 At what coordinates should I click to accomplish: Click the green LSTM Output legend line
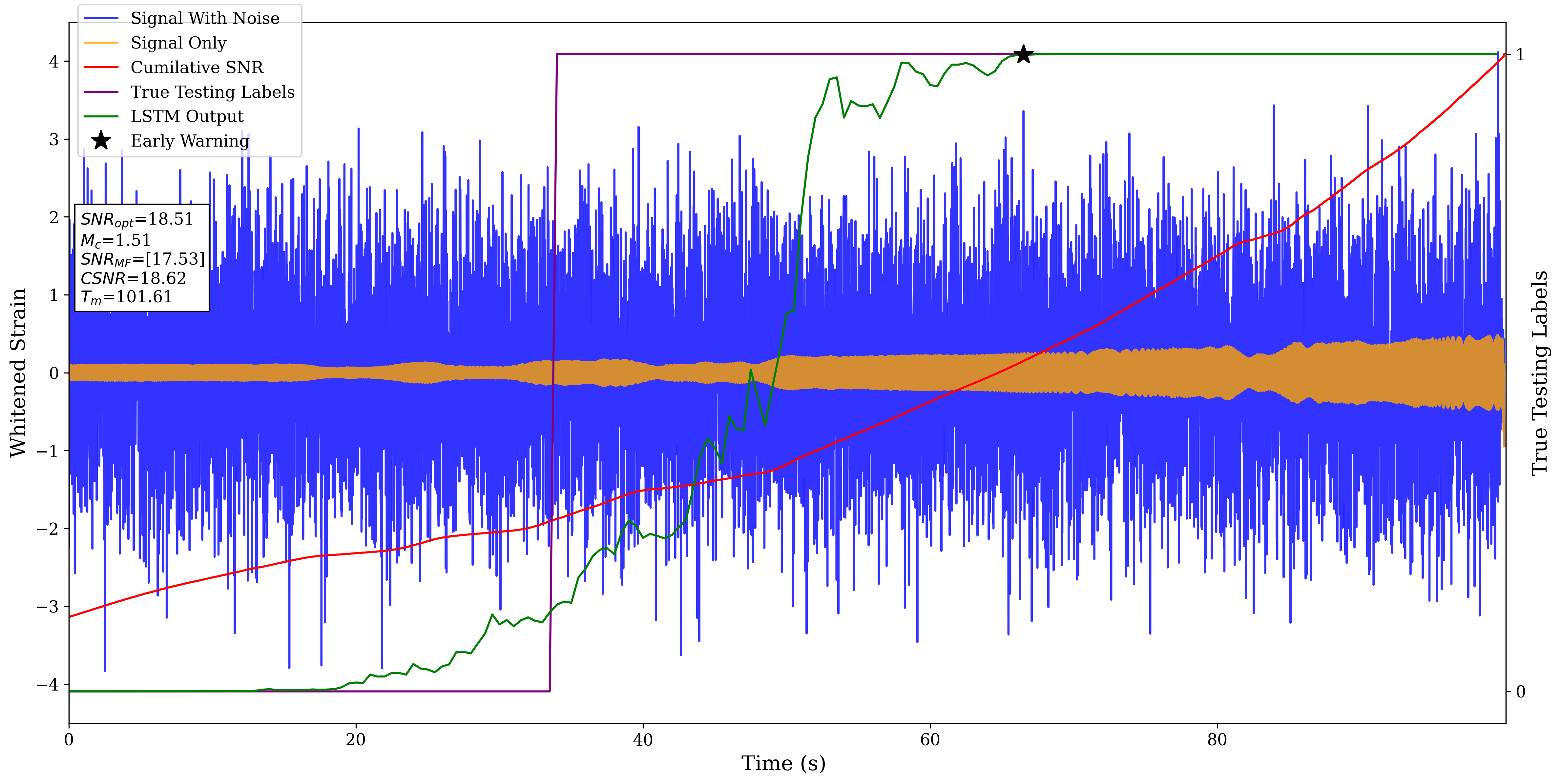pos(101,116)
